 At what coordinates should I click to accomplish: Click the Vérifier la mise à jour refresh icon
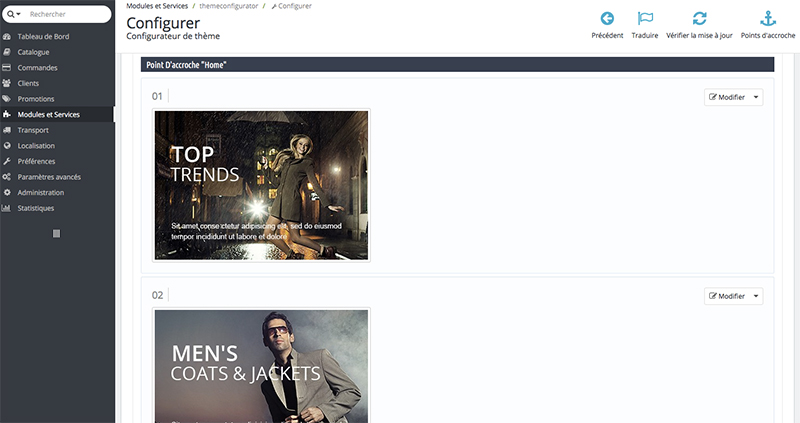699,18
